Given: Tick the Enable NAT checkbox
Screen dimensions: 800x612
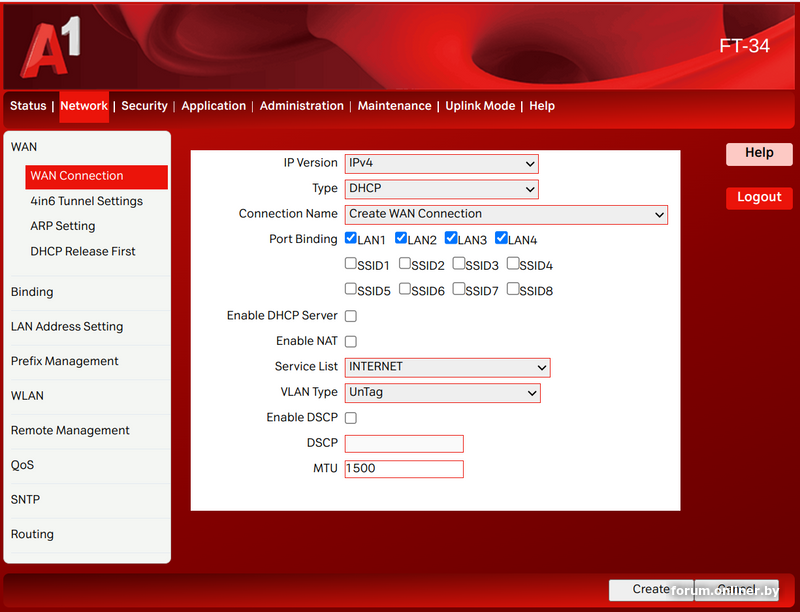Looking at the screenshot, I should point(351,341).
